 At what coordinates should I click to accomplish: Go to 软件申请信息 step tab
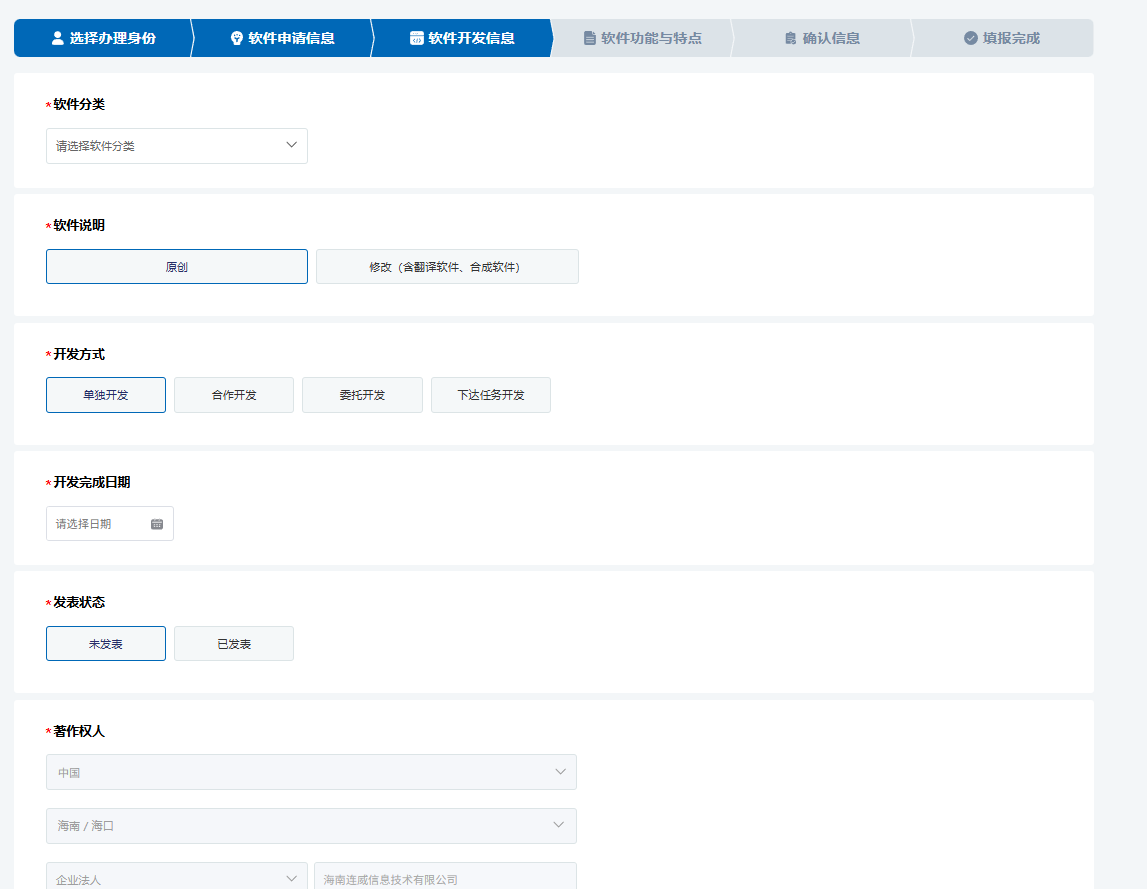click(290, 38)
